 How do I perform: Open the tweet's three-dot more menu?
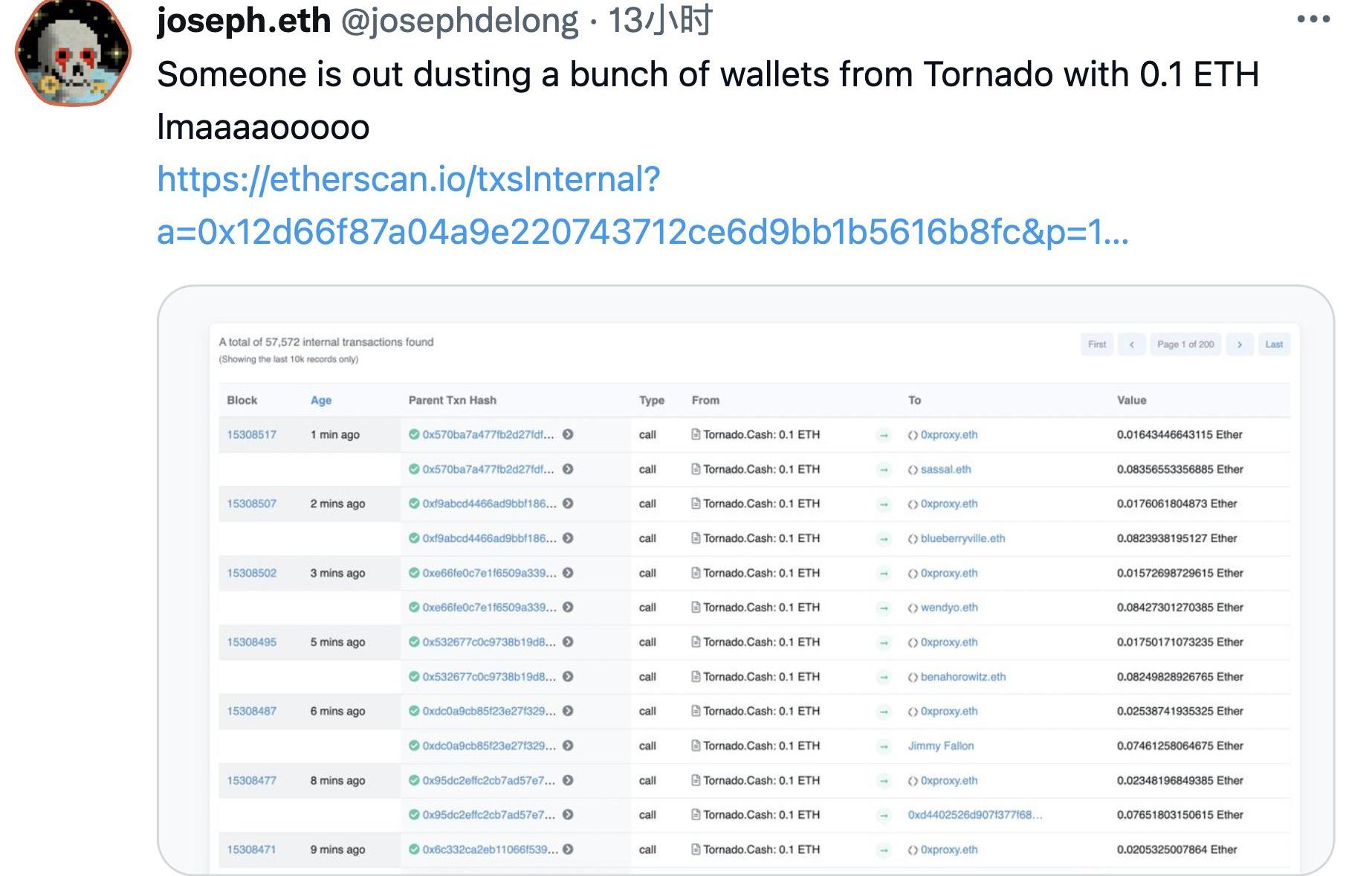[1313, 20]
